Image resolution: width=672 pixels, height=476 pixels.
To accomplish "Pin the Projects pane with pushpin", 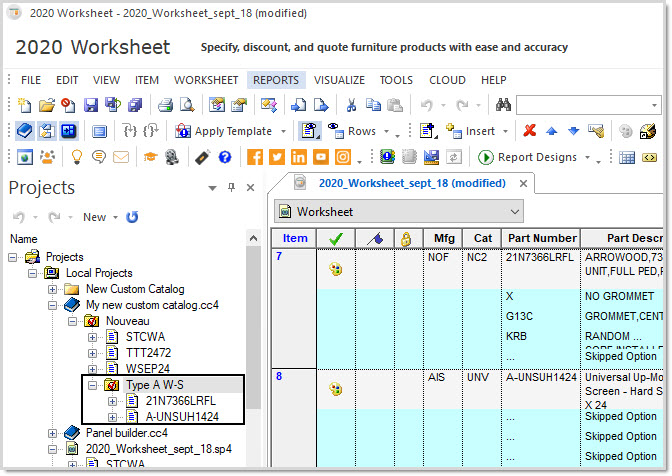I will point(231,187).
